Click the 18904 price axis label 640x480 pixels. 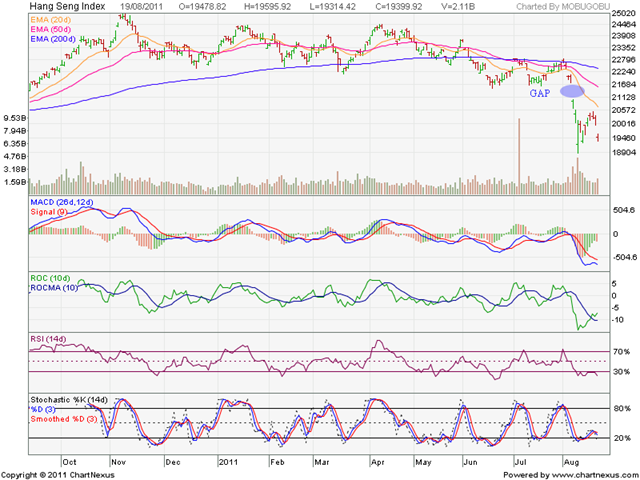tap(623, 153)
